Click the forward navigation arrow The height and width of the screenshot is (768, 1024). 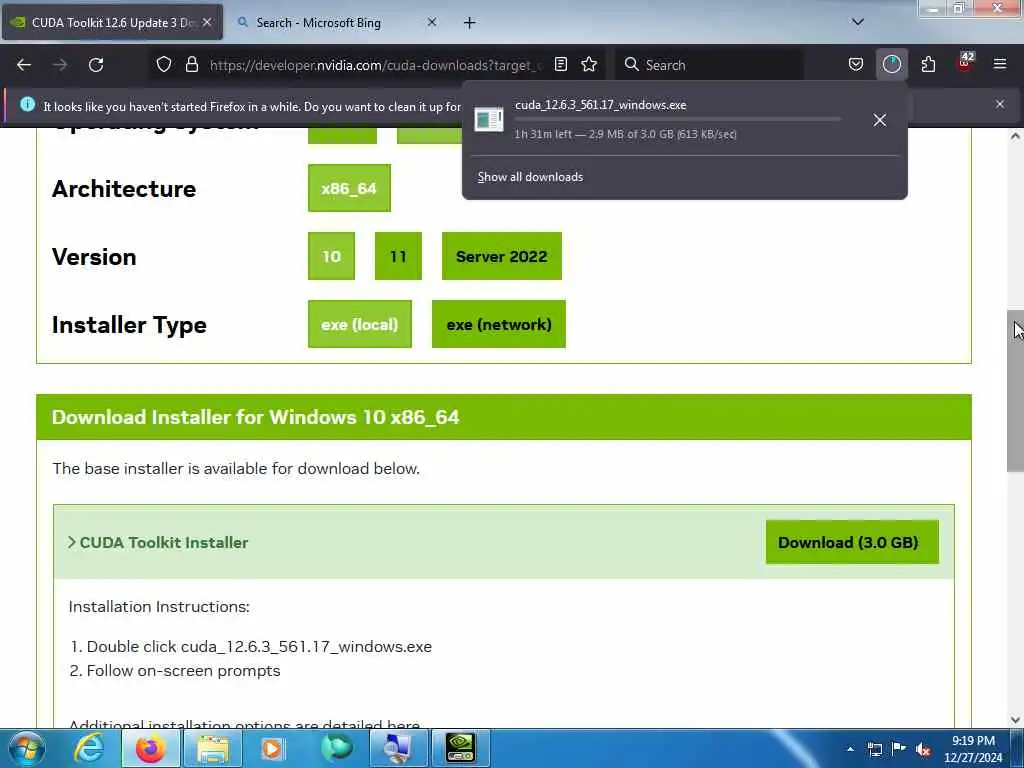coord(60,65)
